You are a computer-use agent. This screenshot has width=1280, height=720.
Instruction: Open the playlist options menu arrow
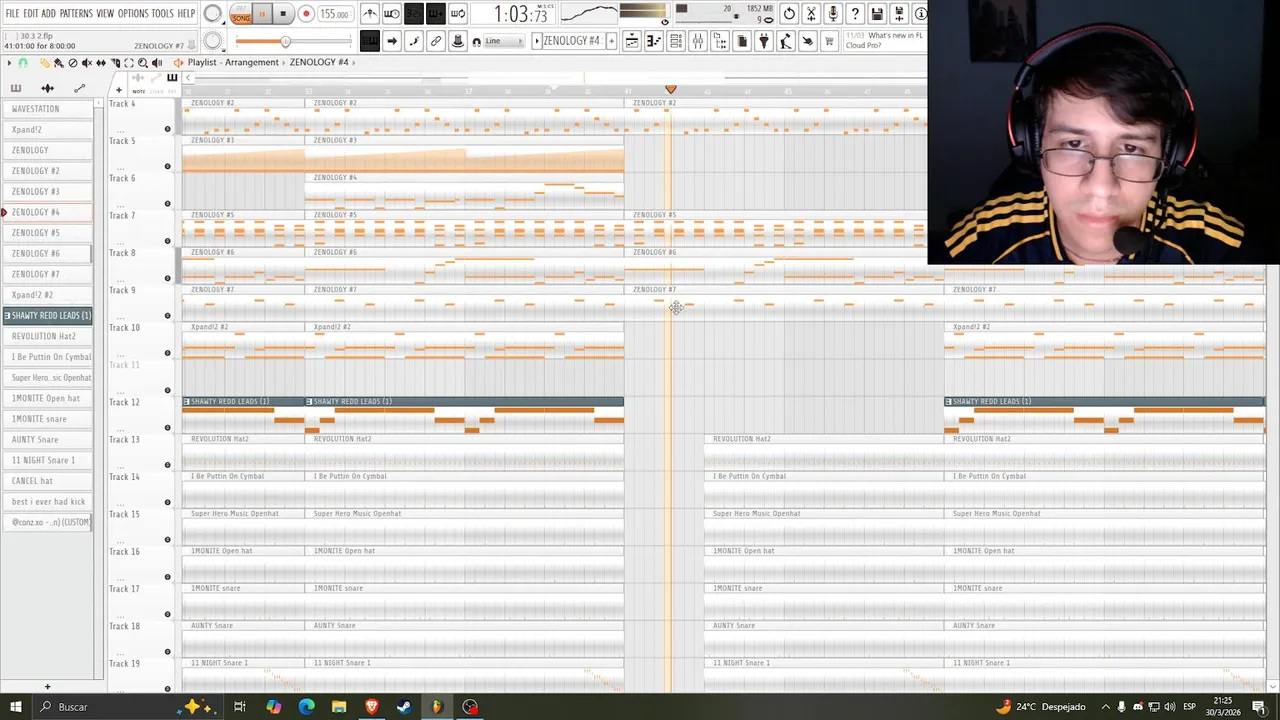9,63
